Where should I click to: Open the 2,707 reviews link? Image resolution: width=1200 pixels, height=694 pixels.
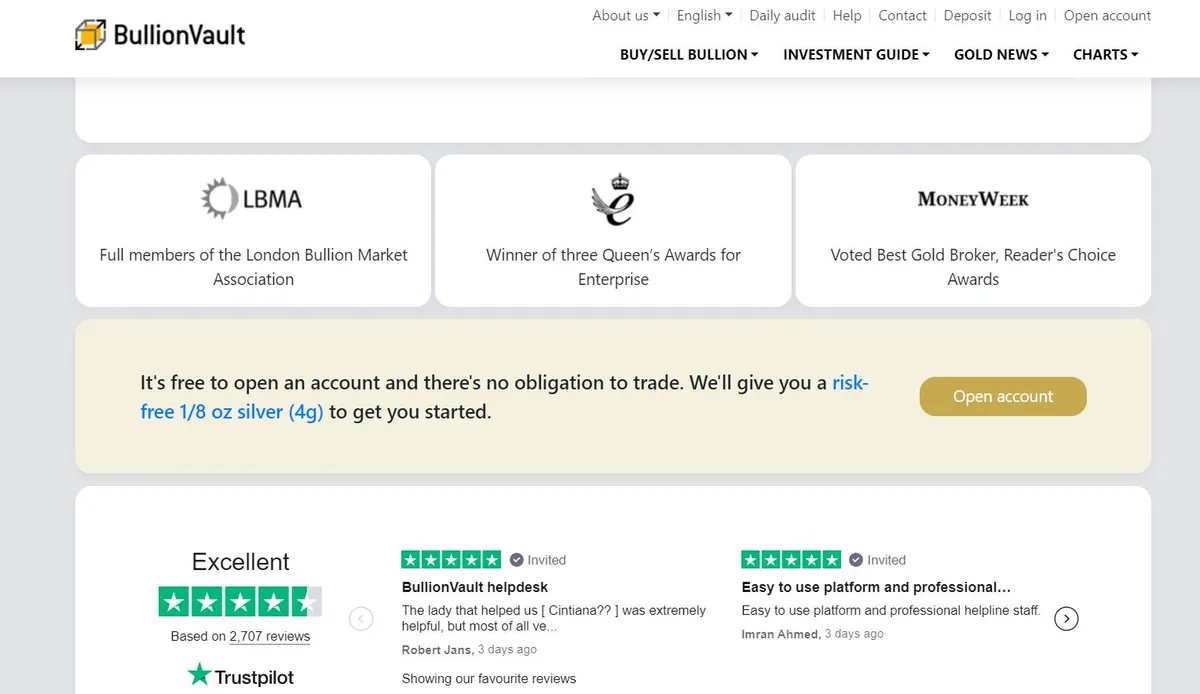point(270,636)
